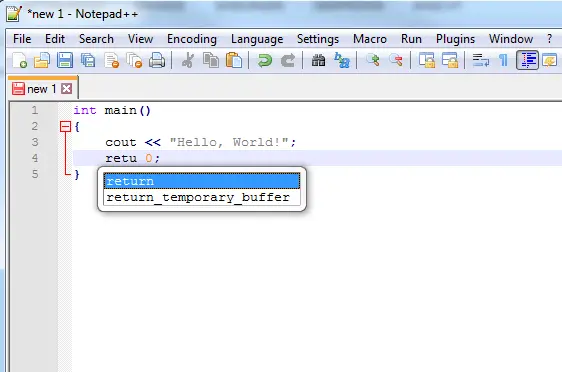The height and width of the screenshot is (372, 562).
Task: Click the Cut scissors icon
Action: click(x=187, y=60)
